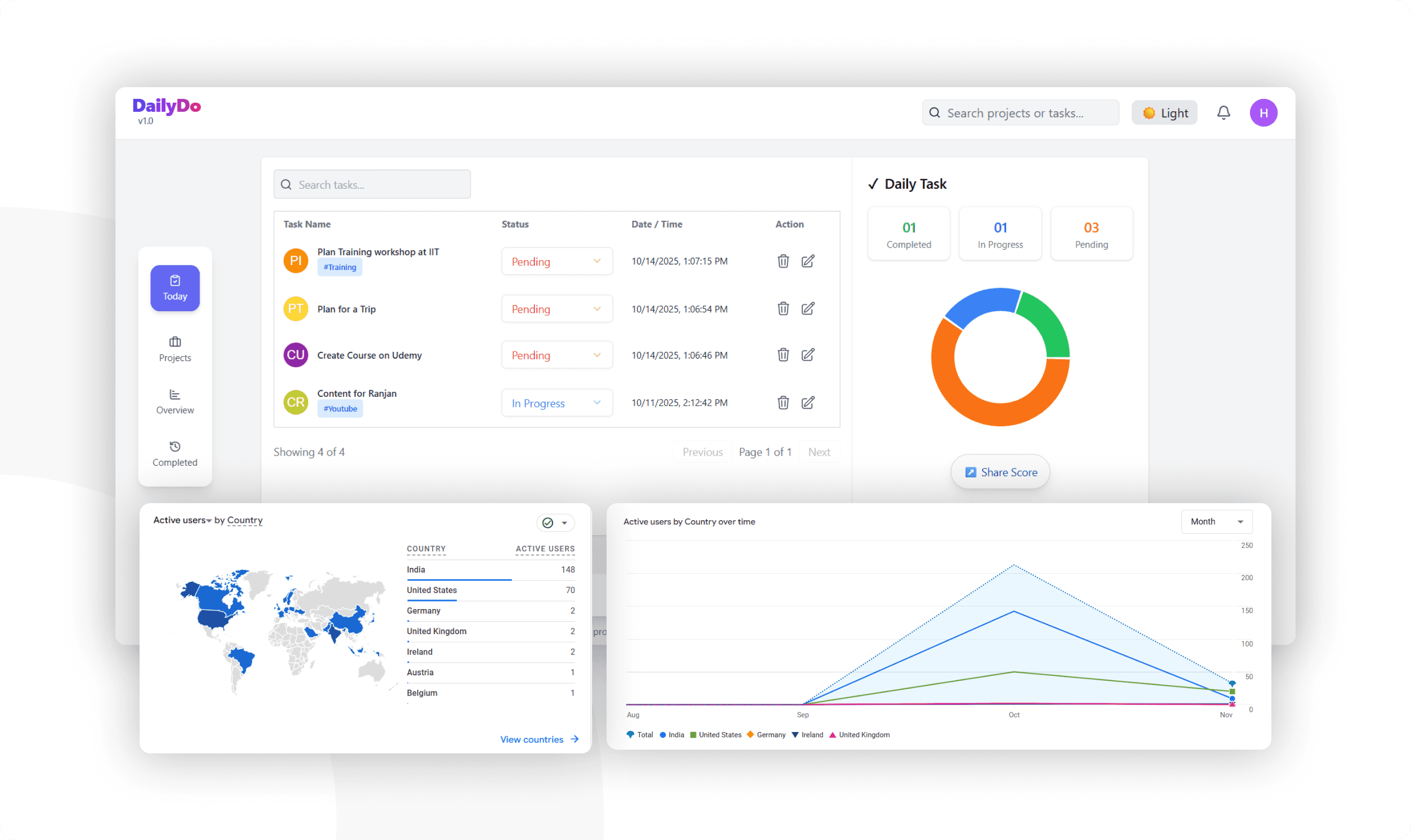Viewport: 1411px width, 840px height.
Task: Click the PI avatar for Plan Training workshop
Action: (296, 260)
